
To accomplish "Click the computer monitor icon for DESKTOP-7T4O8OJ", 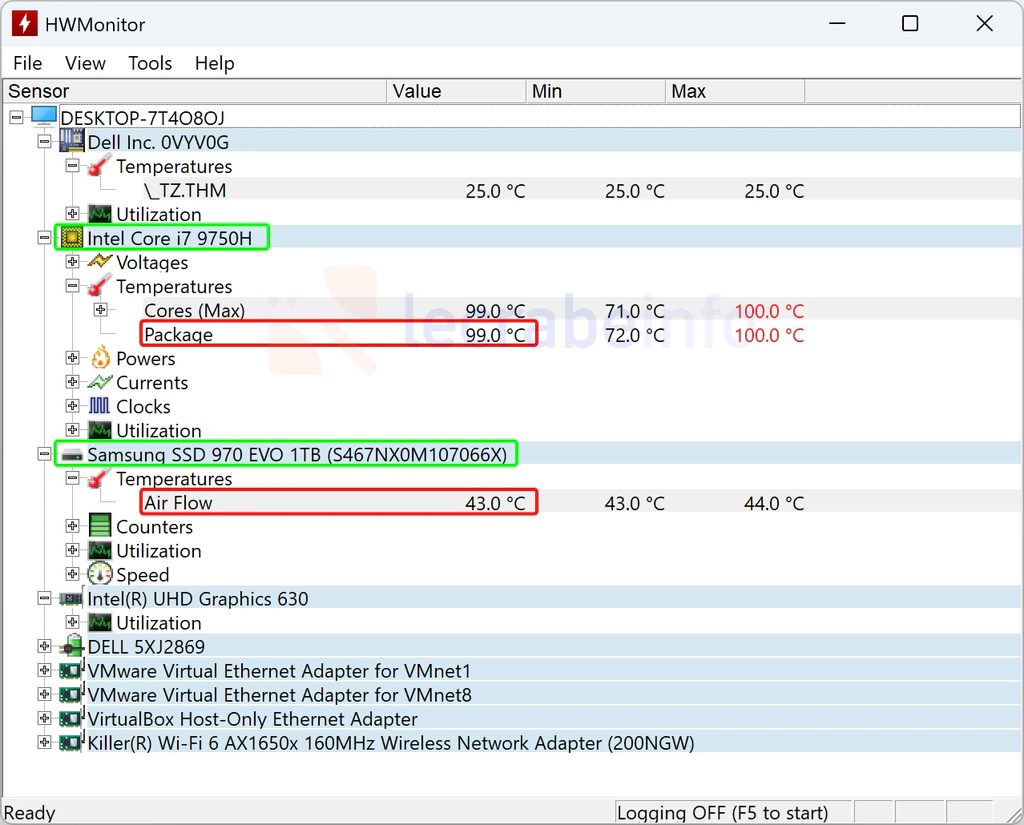I will 44,116.
